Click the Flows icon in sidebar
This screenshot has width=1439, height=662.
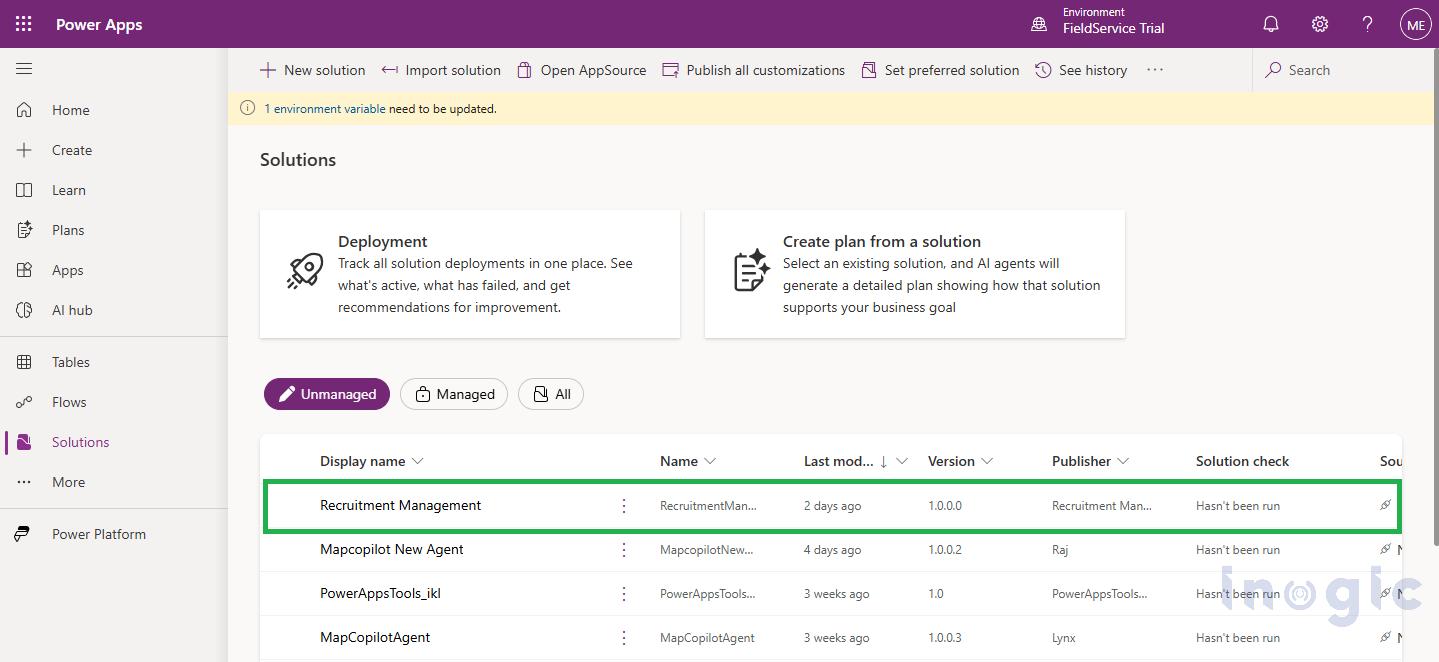[24, 402]
